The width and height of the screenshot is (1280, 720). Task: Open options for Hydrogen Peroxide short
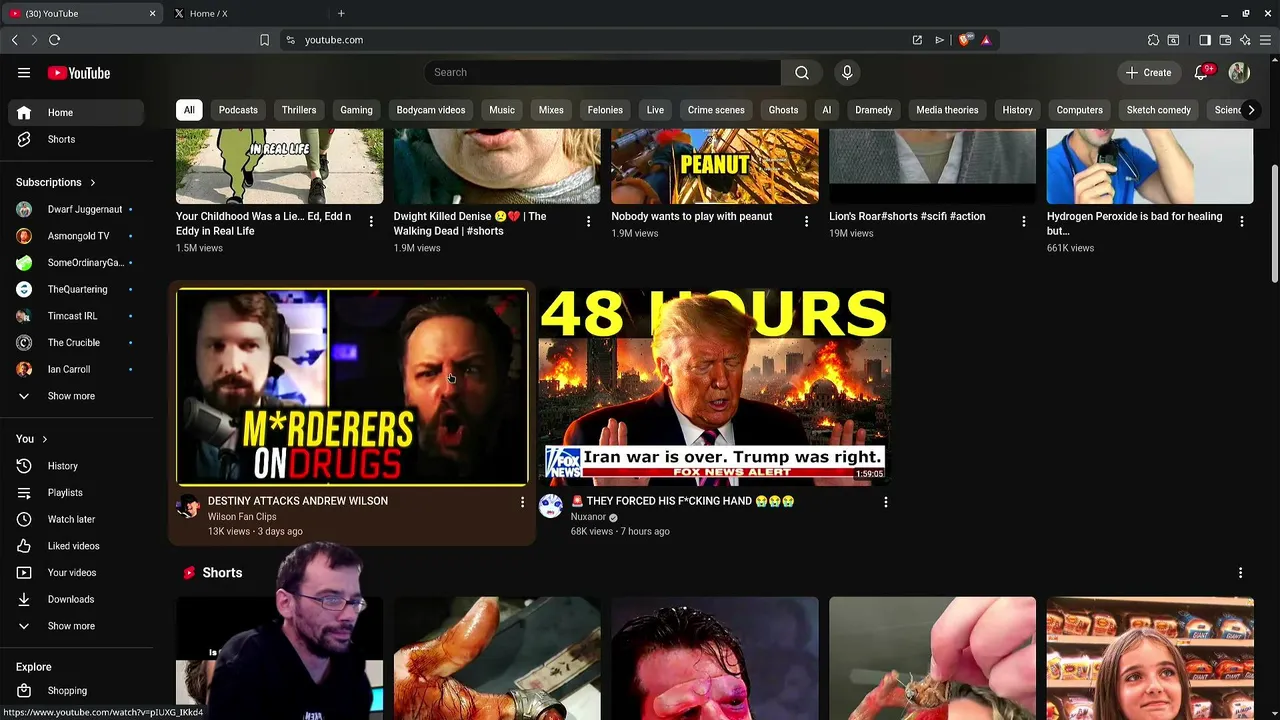tap(1241, 221)
